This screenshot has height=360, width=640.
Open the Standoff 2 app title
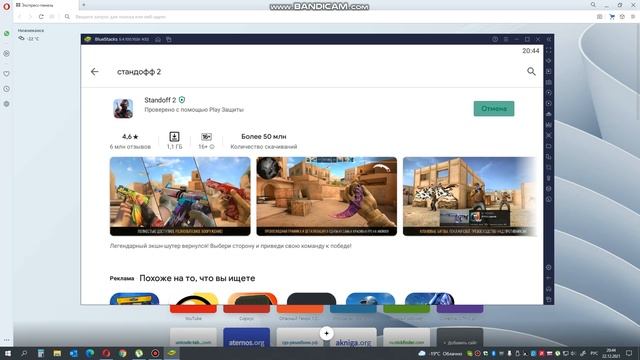coord(160,100)
